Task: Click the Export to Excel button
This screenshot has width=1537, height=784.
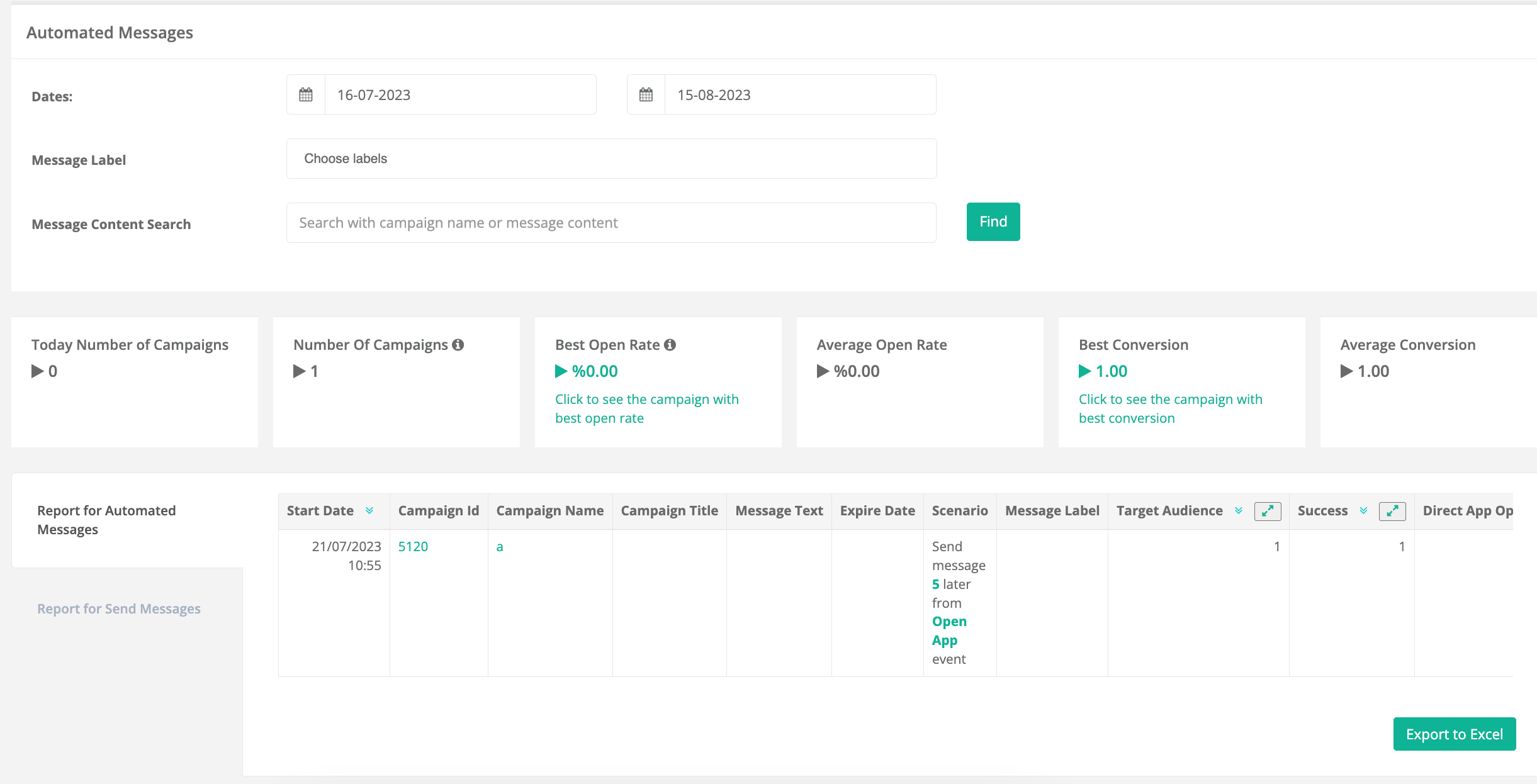Action: click(1454, 734)
